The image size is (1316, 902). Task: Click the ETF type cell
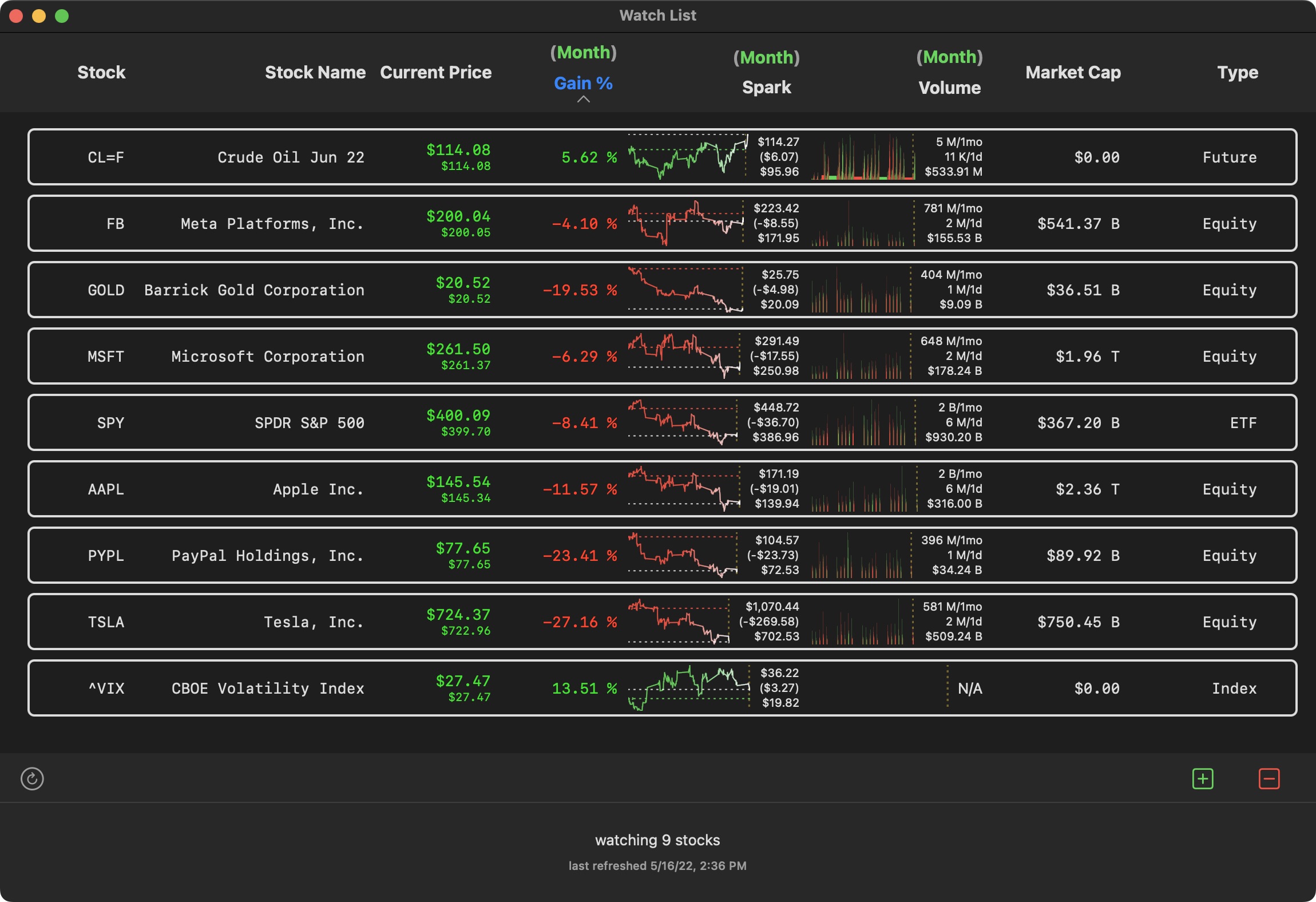1243,423
